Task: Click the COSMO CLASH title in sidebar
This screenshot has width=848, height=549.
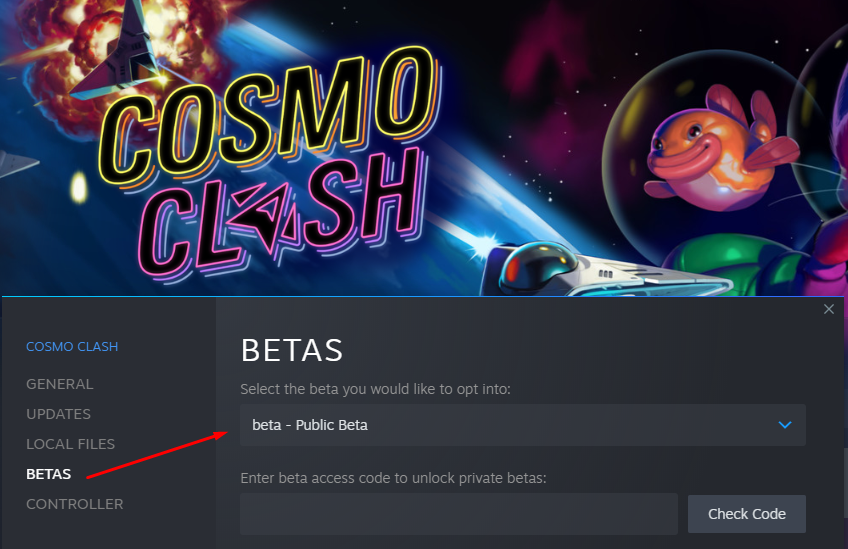Action: click(72, 347)
